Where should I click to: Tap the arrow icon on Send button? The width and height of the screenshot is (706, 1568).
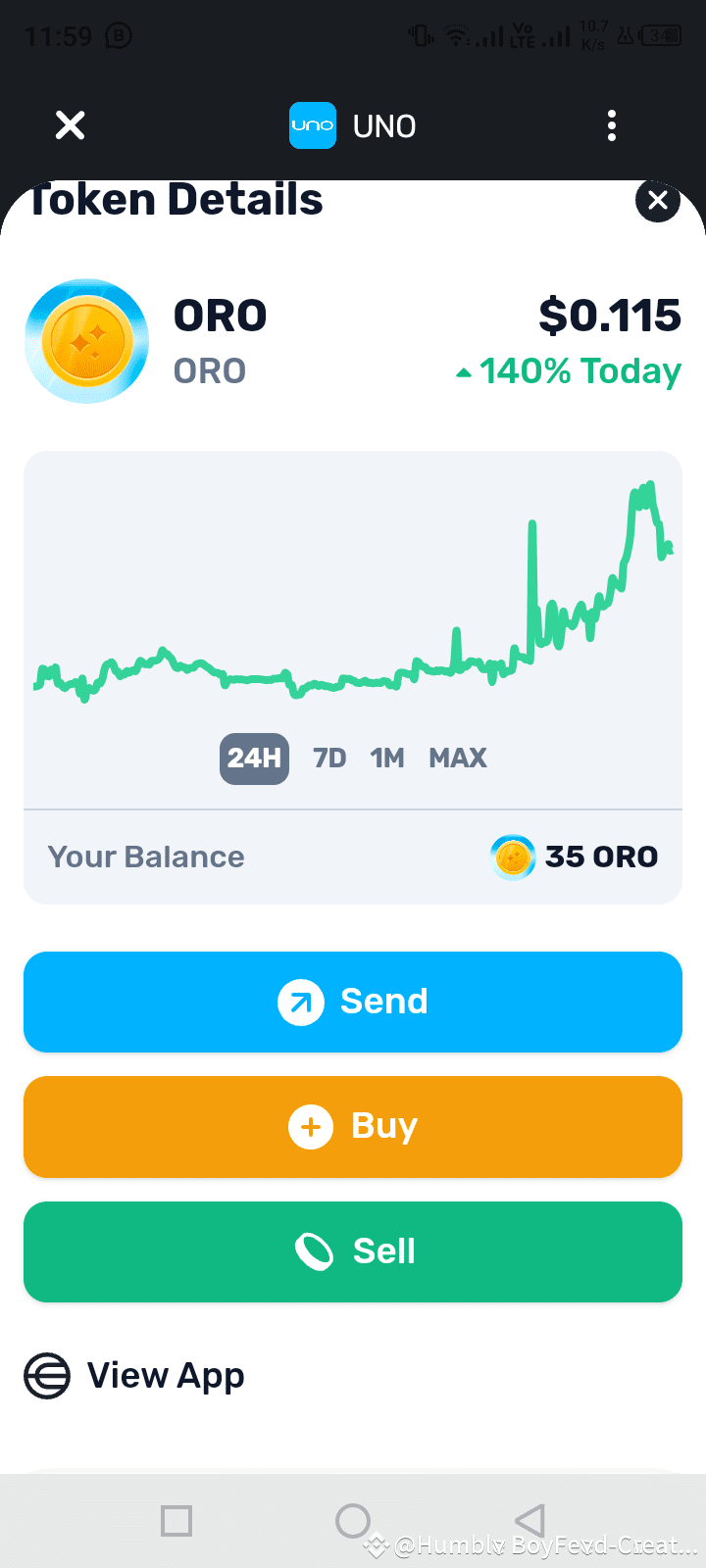(301, 1002)
